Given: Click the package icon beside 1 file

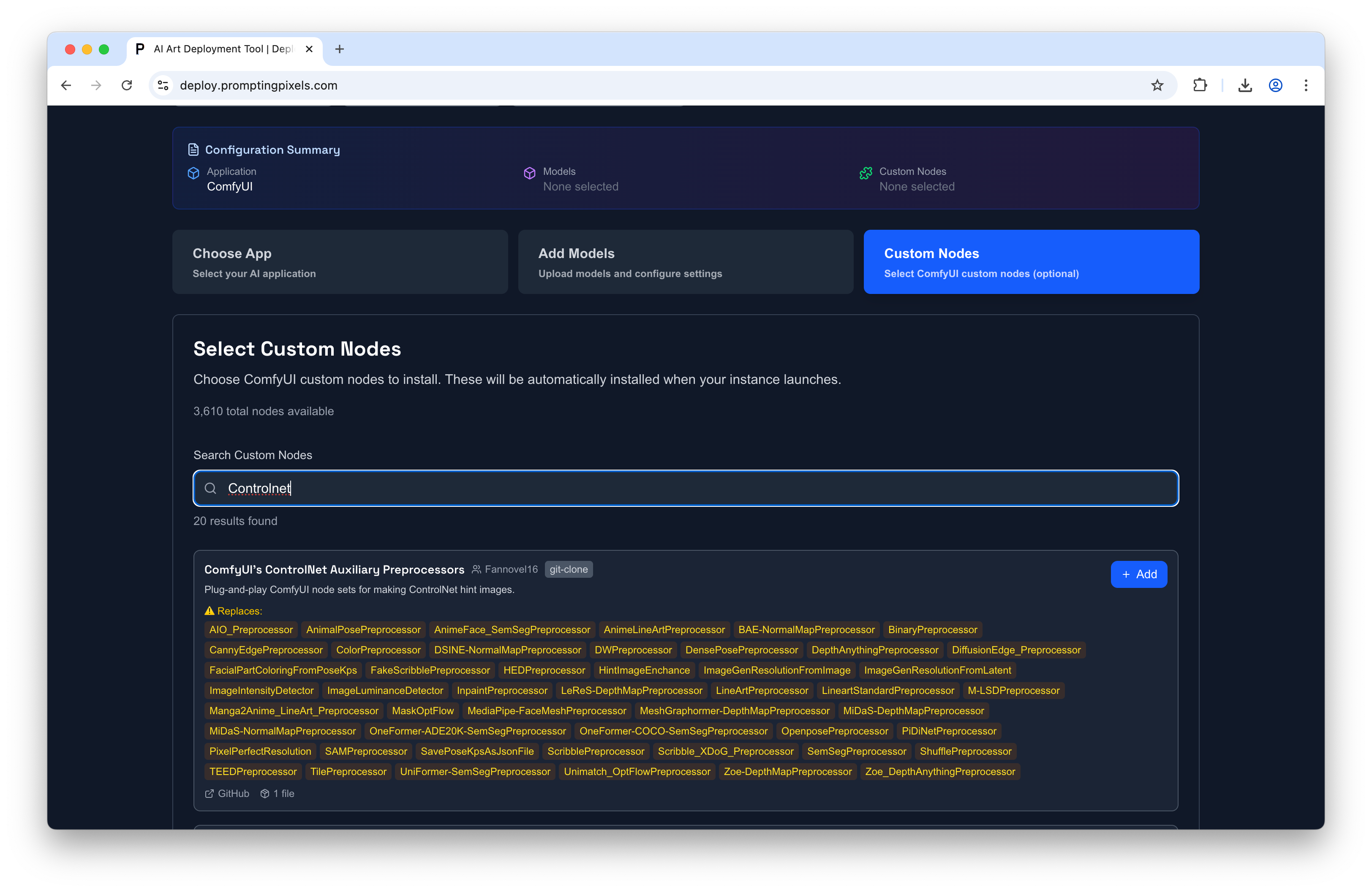Looking at the screenshot, I should coord(264,794).
